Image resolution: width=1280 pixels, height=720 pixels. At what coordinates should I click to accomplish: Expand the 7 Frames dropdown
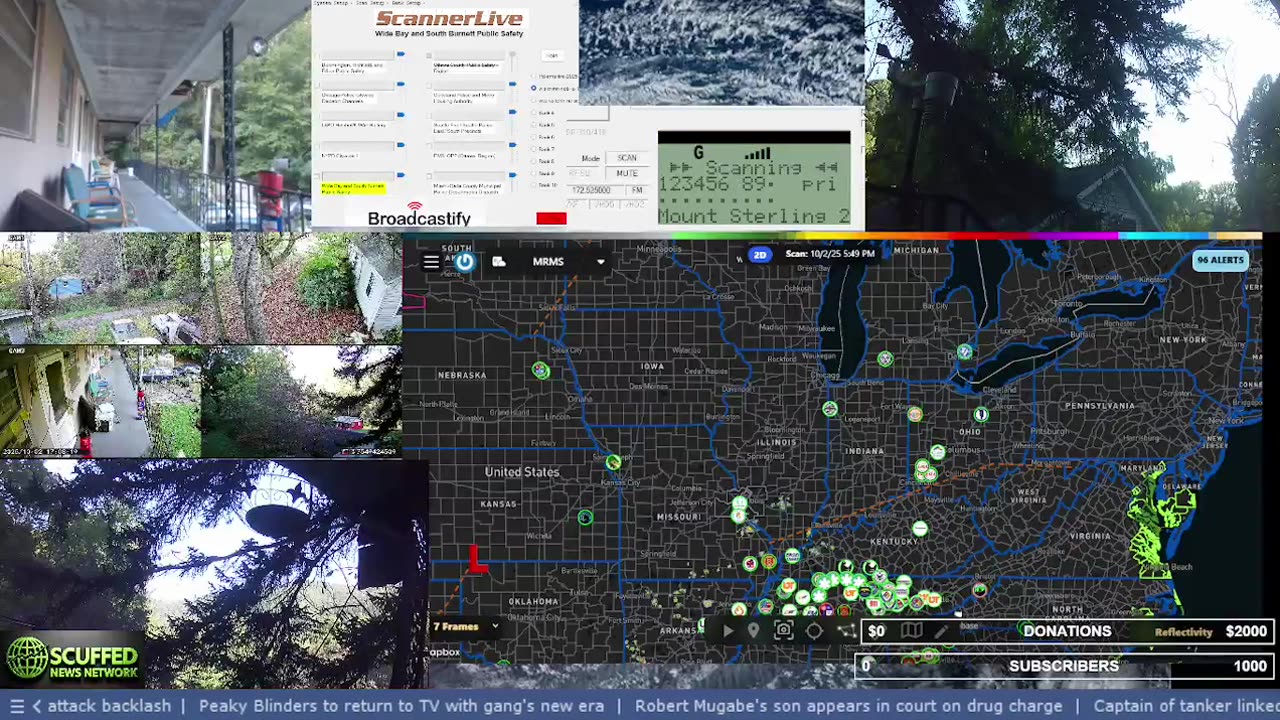pyautogui.click(x=494, y=627)
